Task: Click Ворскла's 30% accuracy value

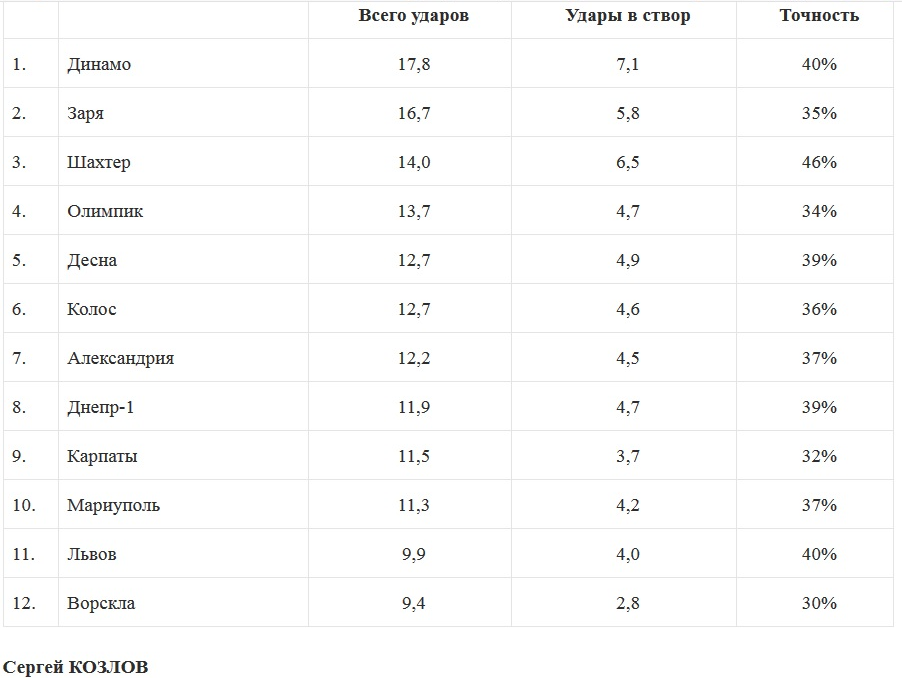Action: [819, 604]
